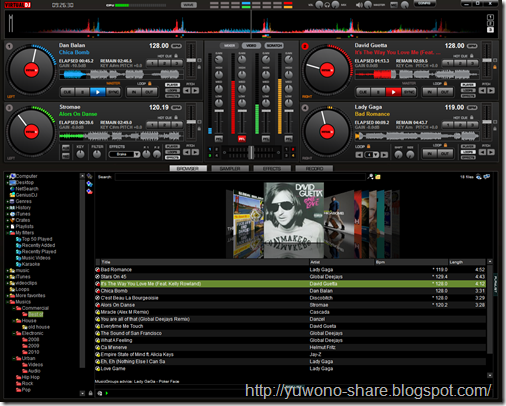The width and height of the screenshot is (506, 406).
Task: Toggle the WAVE display button
Action: (x=189, y=5)
